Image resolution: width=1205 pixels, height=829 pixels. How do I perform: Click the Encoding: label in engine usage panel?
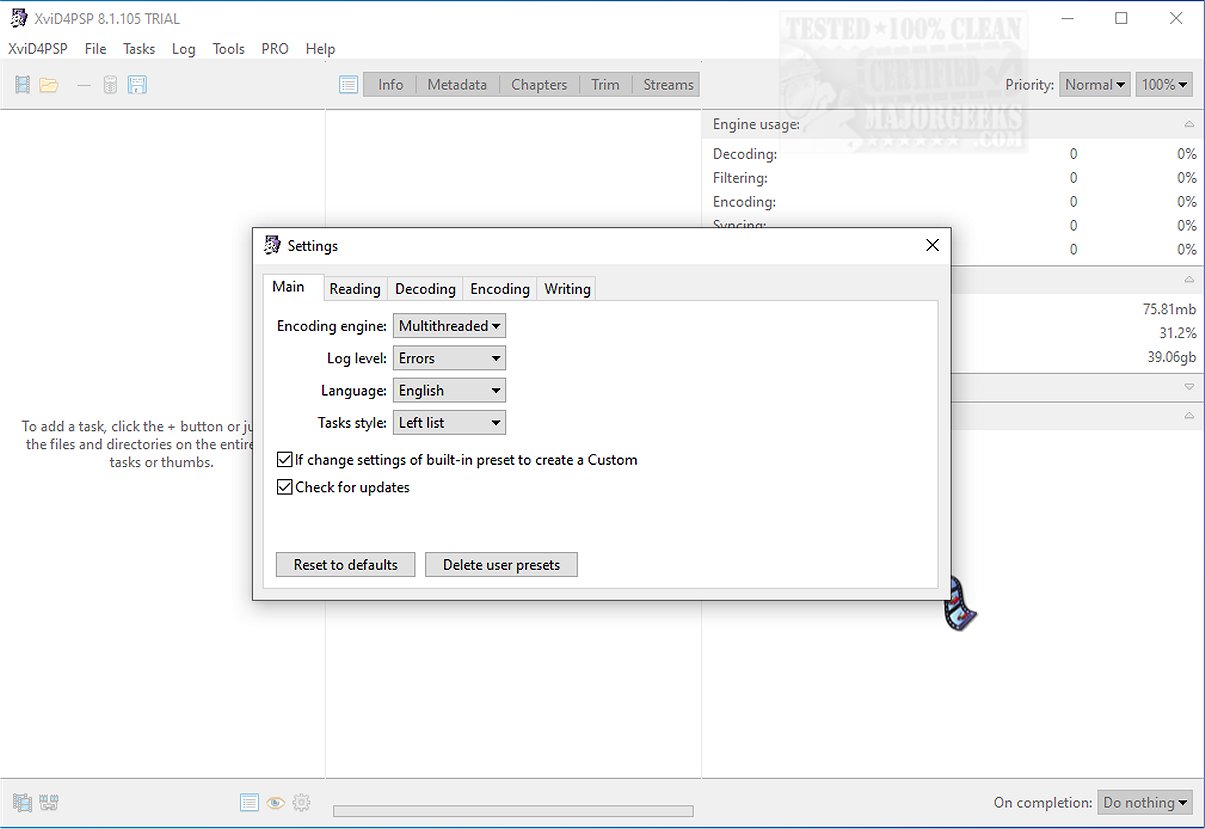coord(745,202)
